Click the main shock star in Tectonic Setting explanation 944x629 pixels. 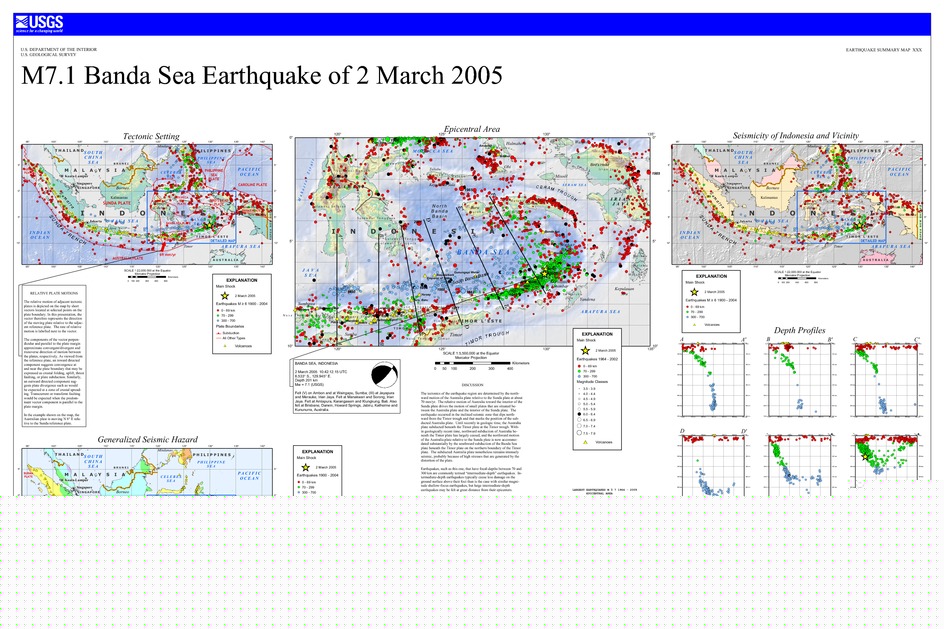[x=225, y=296]
